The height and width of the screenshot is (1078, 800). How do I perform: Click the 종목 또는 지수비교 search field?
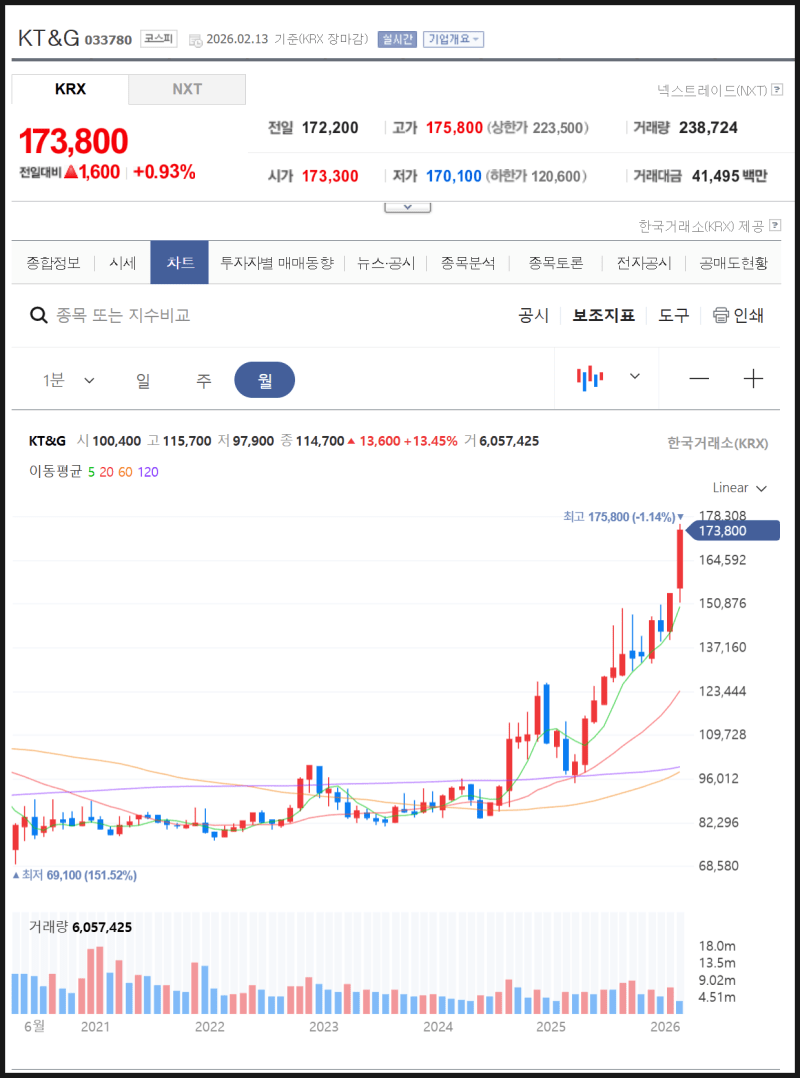(123, 316)
